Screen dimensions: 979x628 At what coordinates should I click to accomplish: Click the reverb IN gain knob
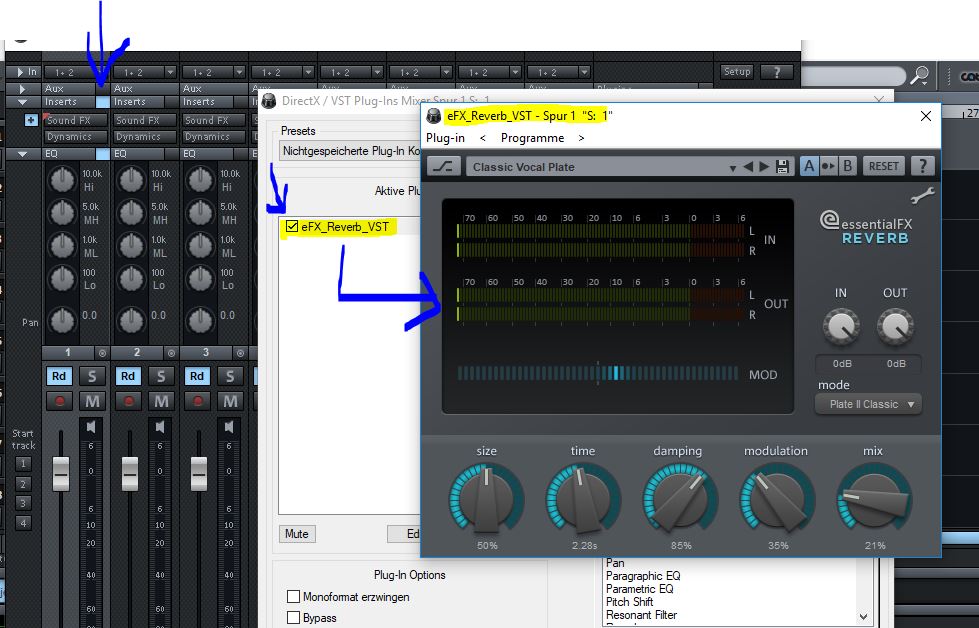(841, 326)
